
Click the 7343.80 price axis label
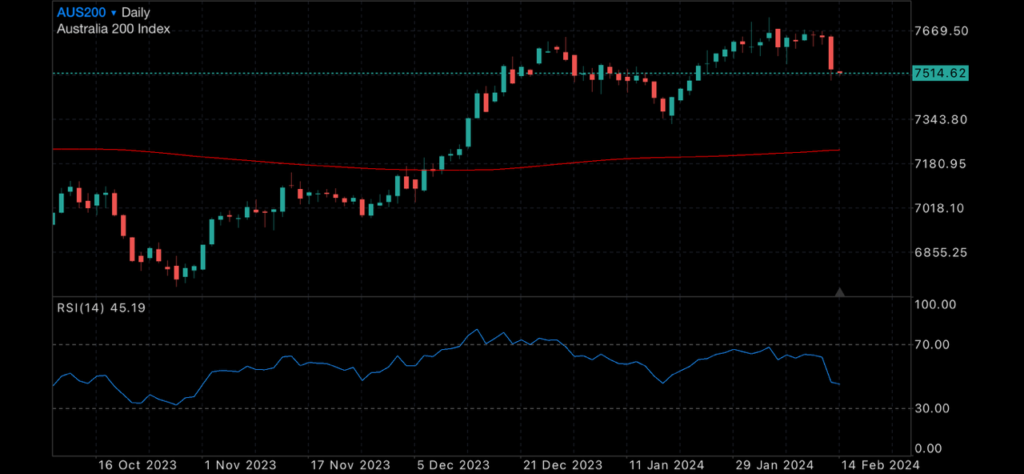[941, 119]
